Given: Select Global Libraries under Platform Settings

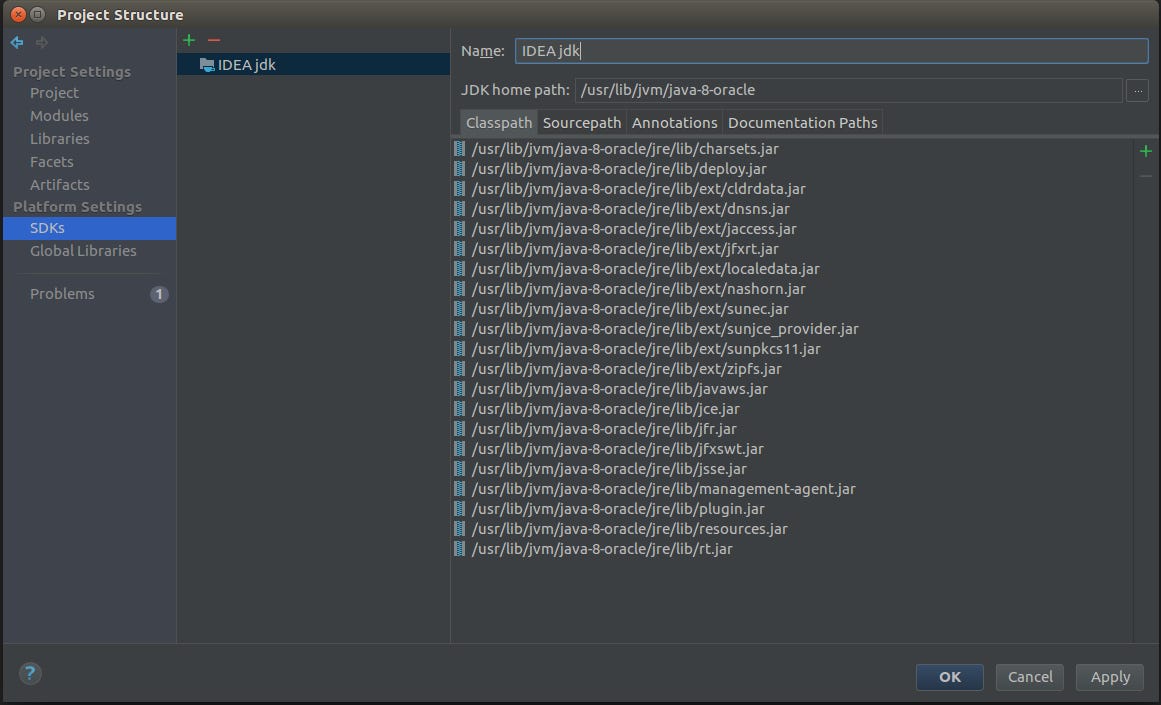Looking at the screenshot, I should 83,250.
